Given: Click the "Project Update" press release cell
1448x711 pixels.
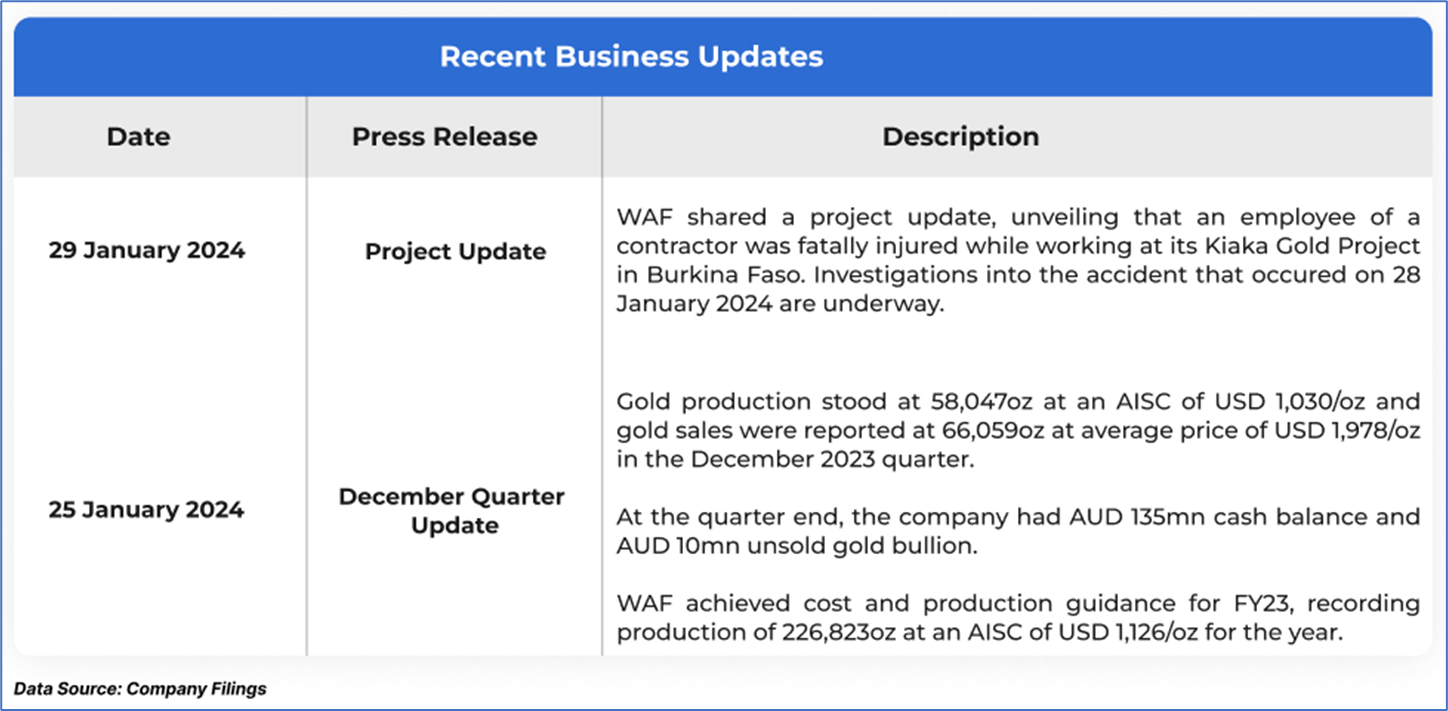Looking at the screenshot, I should [x=455, y=251].
